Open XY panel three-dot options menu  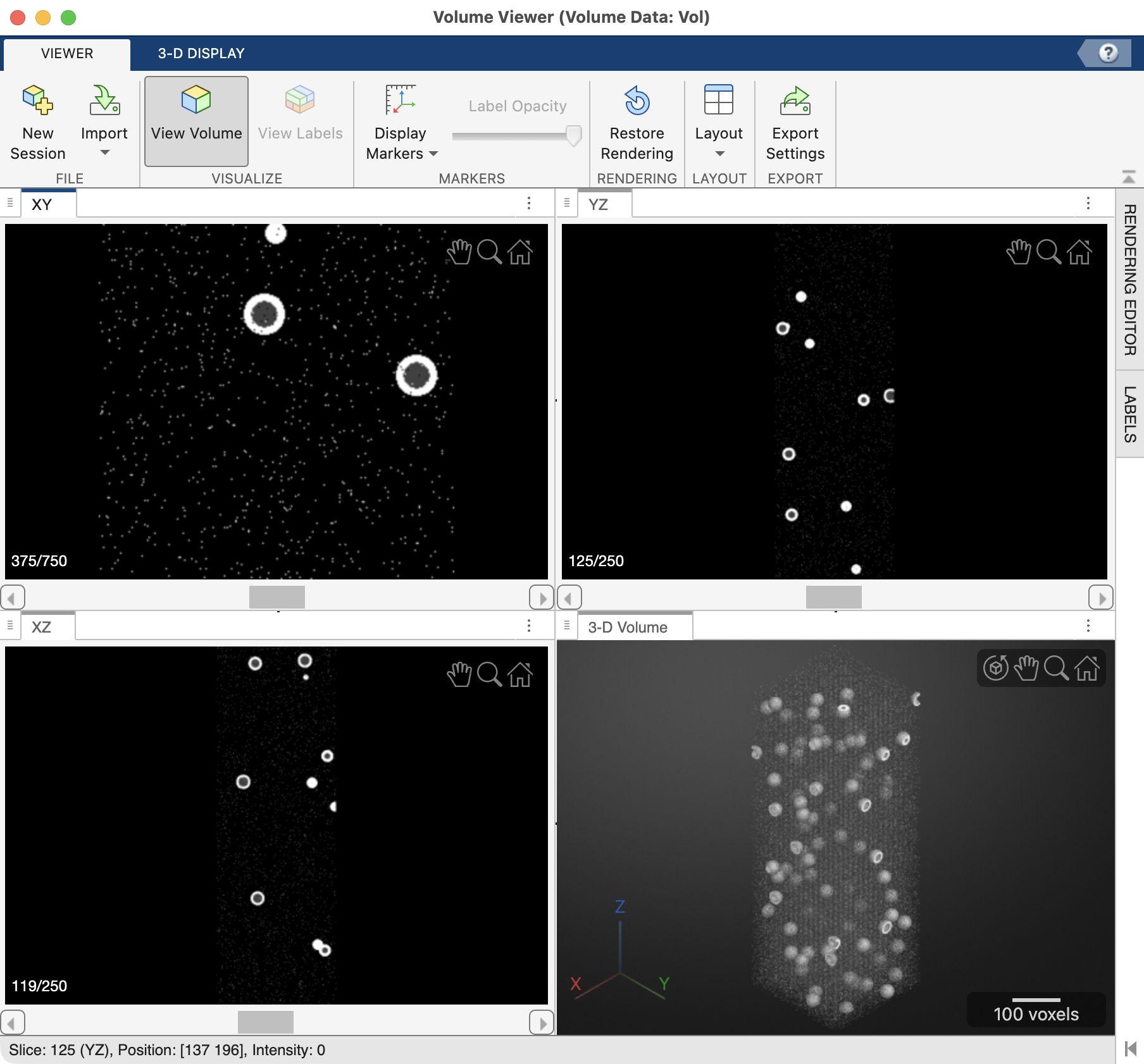point(529,203)
